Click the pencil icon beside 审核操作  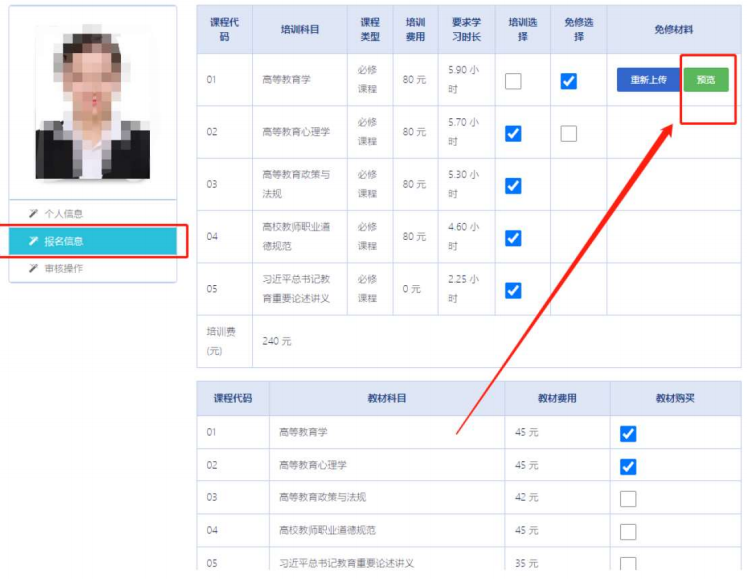(x=34, y=269)
